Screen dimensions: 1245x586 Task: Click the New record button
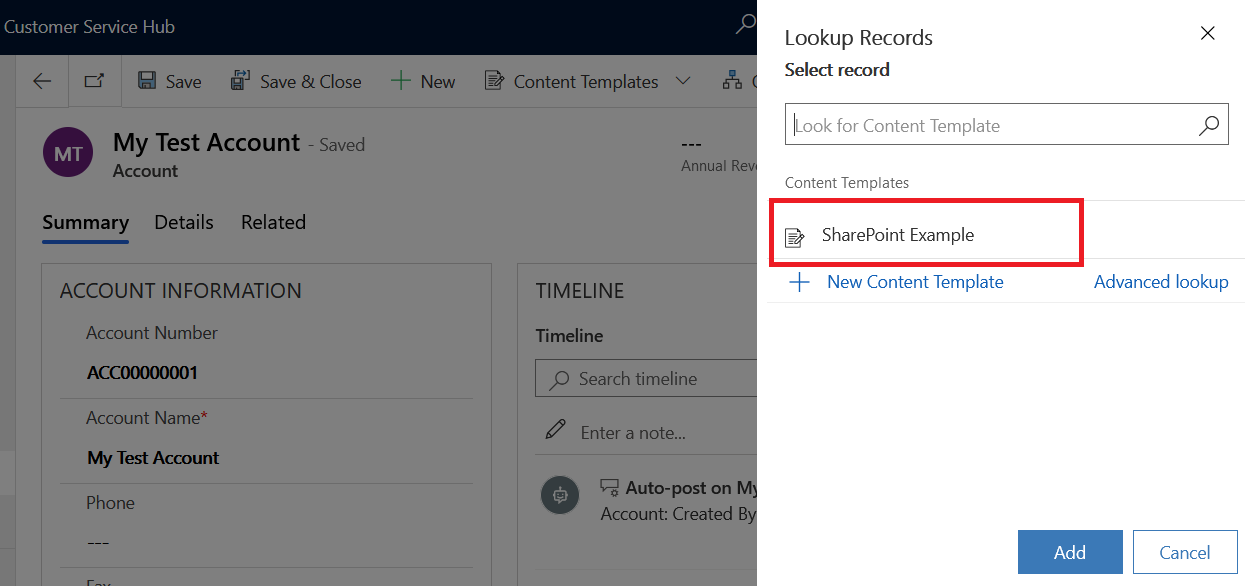[423, 82]
